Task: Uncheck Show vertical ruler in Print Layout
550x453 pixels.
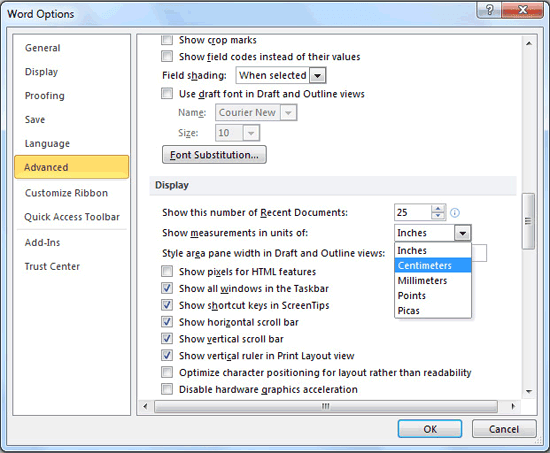Action: pos(167,355)
